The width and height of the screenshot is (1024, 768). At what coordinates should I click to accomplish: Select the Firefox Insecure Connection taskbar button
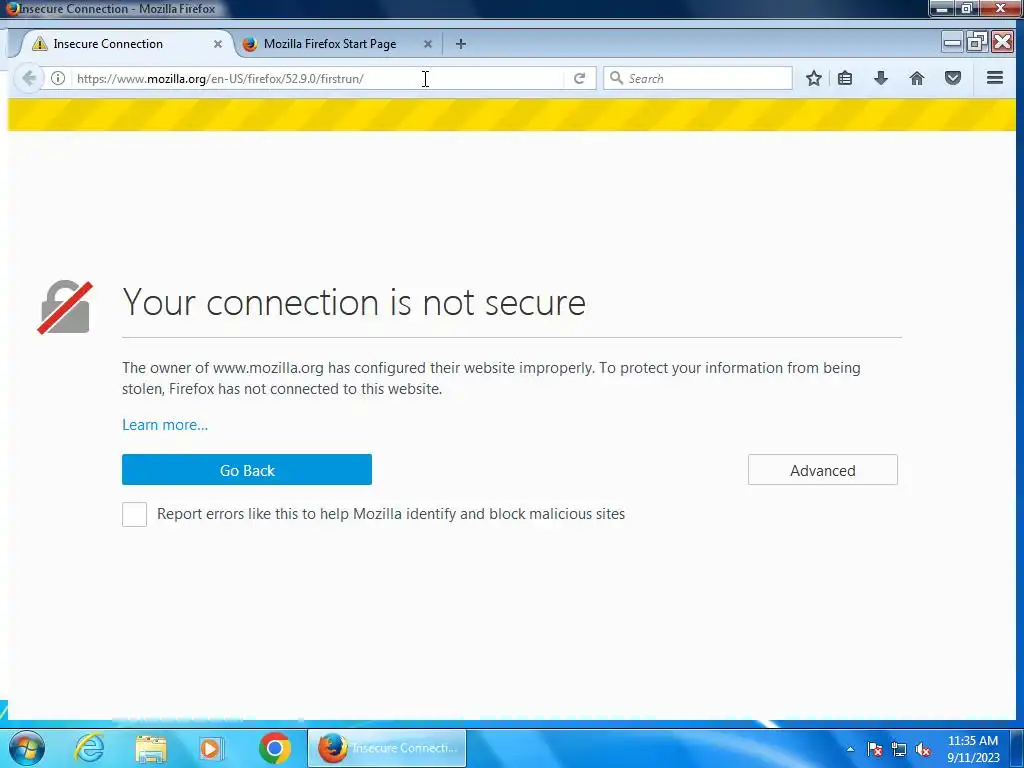tap(387, 748)
